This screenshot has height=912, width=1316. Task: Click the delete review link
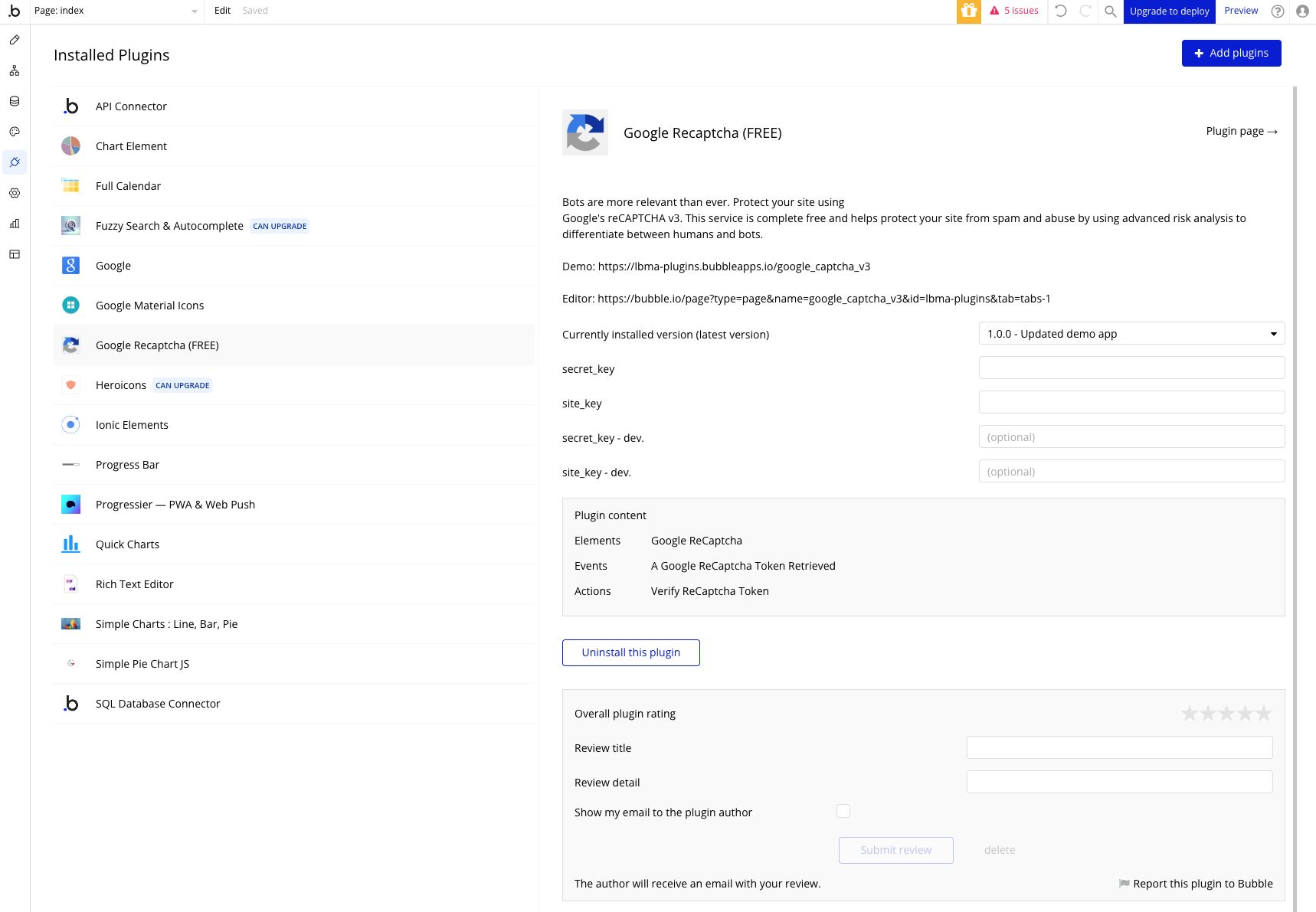coord(999,850)
